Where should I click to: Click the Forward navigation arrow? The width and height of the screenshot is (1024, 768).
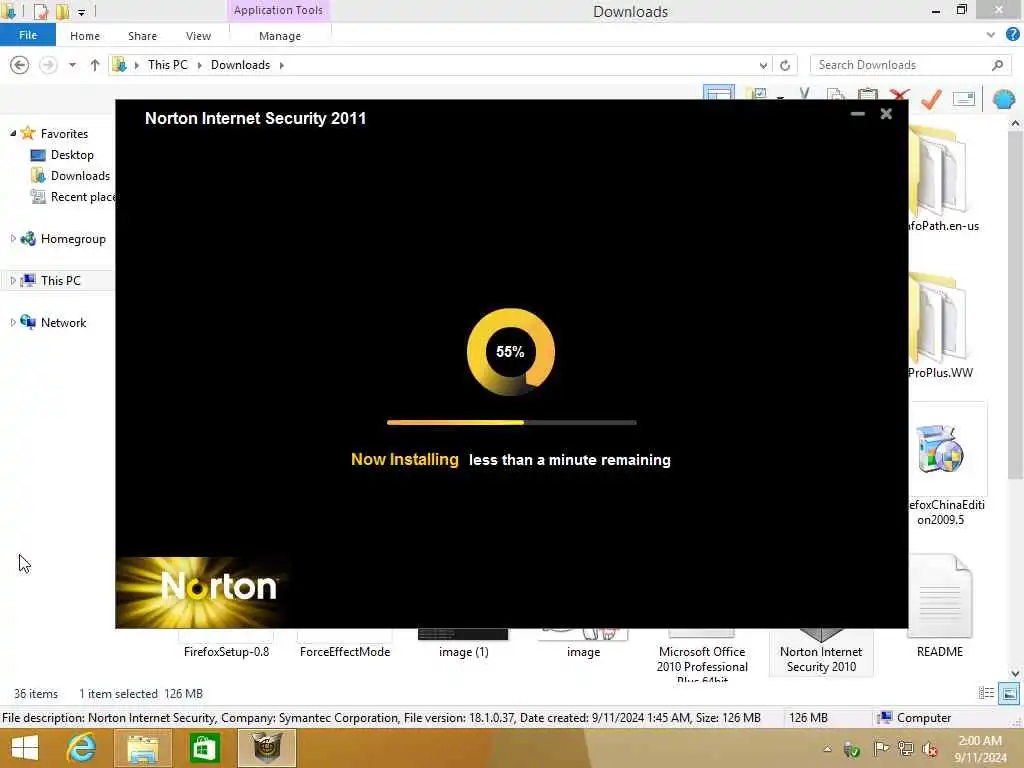point(48,65)
